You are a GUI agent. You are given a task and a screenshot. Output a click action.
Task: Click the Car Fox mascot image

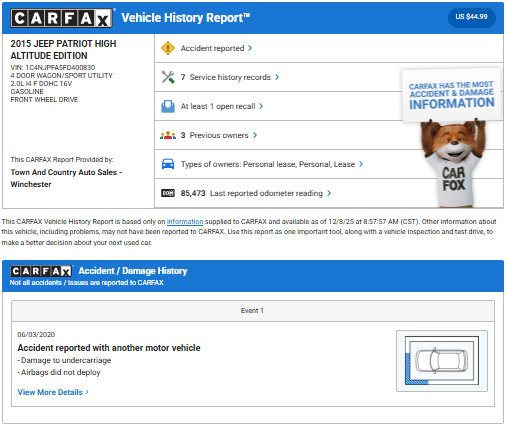click(453, 163)
